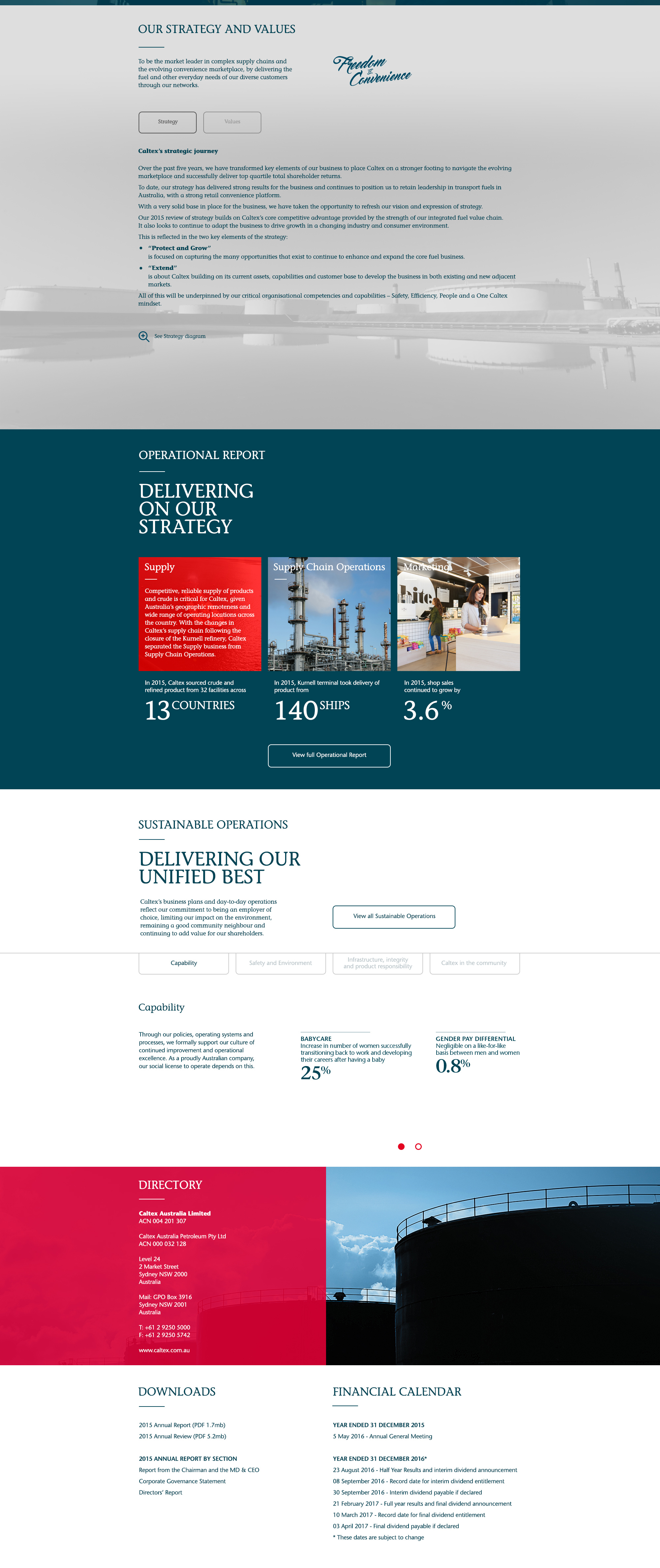Click the Caltex's strategic journey heading
Viewport: 660px width, 1568px height.
point(178,151)
